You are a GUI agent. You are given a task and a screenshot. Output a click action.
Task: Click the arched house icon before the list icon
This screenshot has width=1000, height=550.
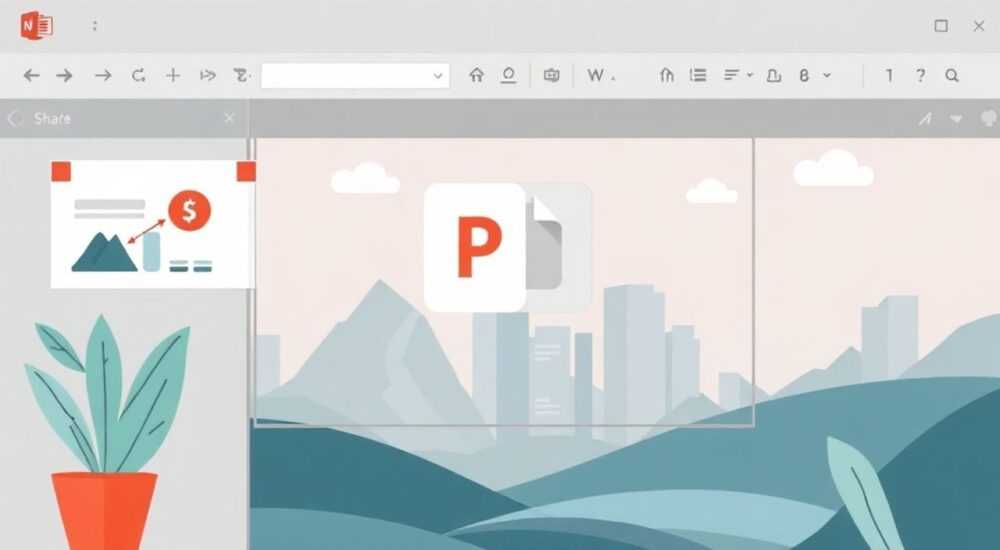click(666, 76)
